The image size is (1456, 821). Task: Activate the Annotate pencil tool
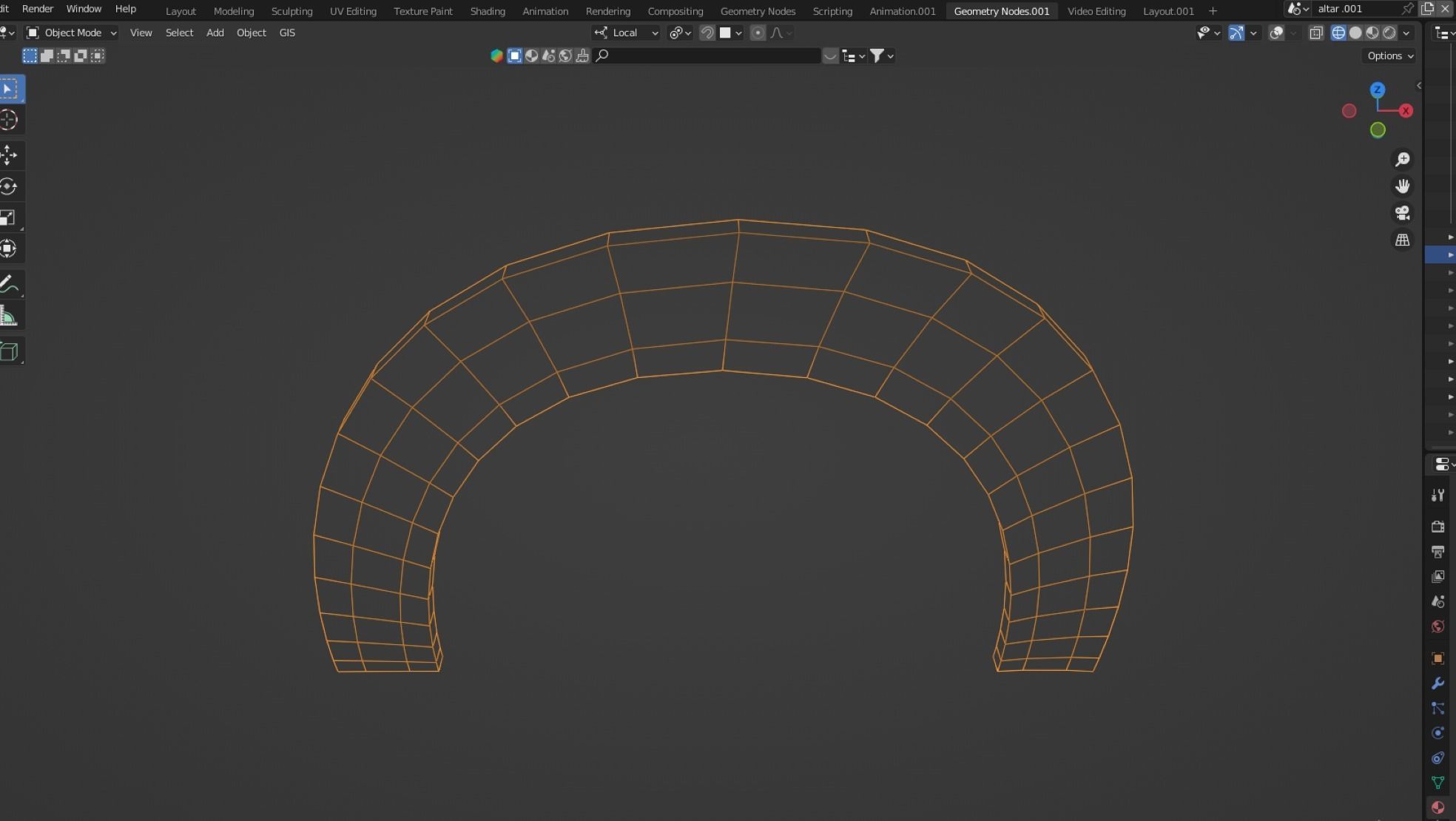(9, 284)
